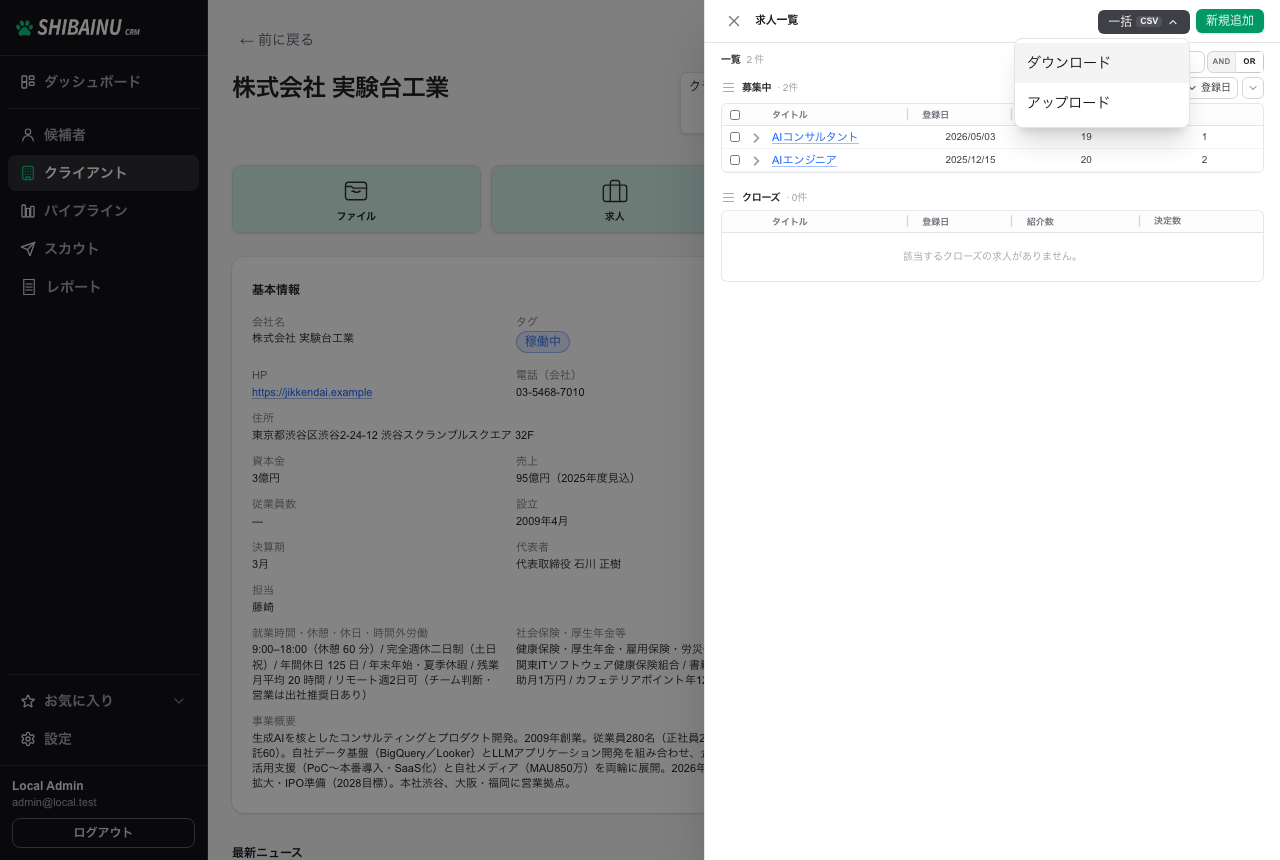The image size is (1280, 860).
Task: Open the chevron dropdown next to 登録日
Action: (x=1253, y=88)
